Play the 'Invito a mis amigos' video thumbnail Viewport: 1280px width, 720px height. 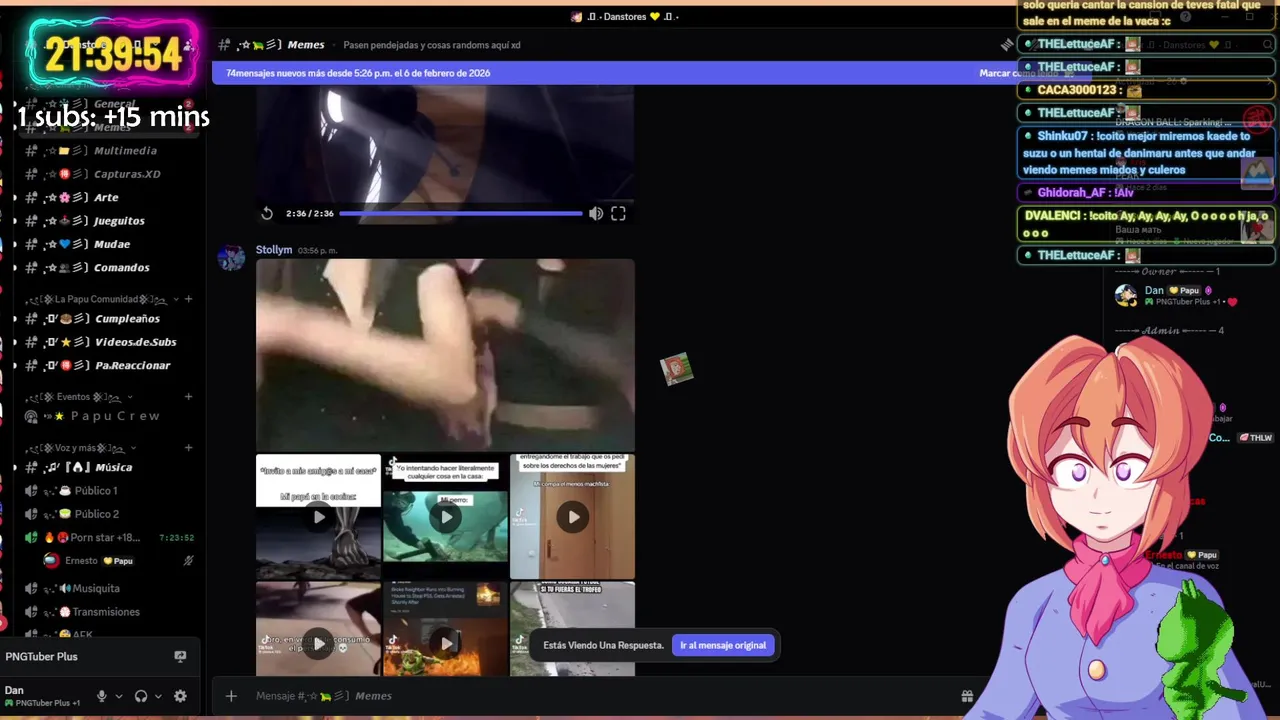[x=318, y=517]
